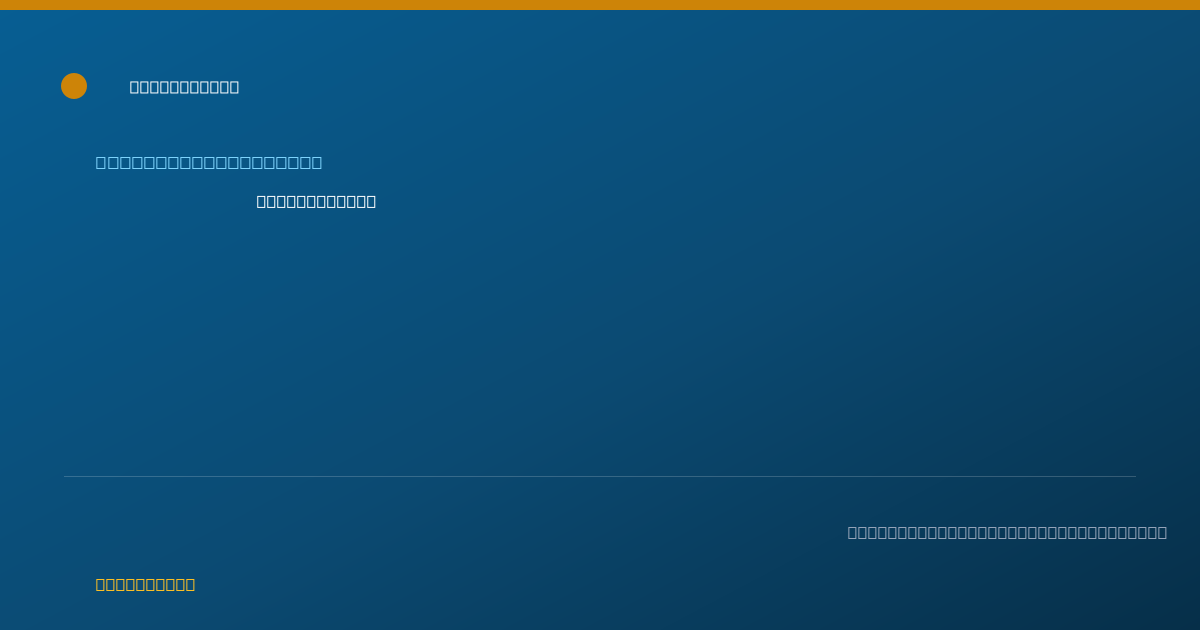
Task: Click the thin horizontal divider line
Action: (x=600, y=476)
